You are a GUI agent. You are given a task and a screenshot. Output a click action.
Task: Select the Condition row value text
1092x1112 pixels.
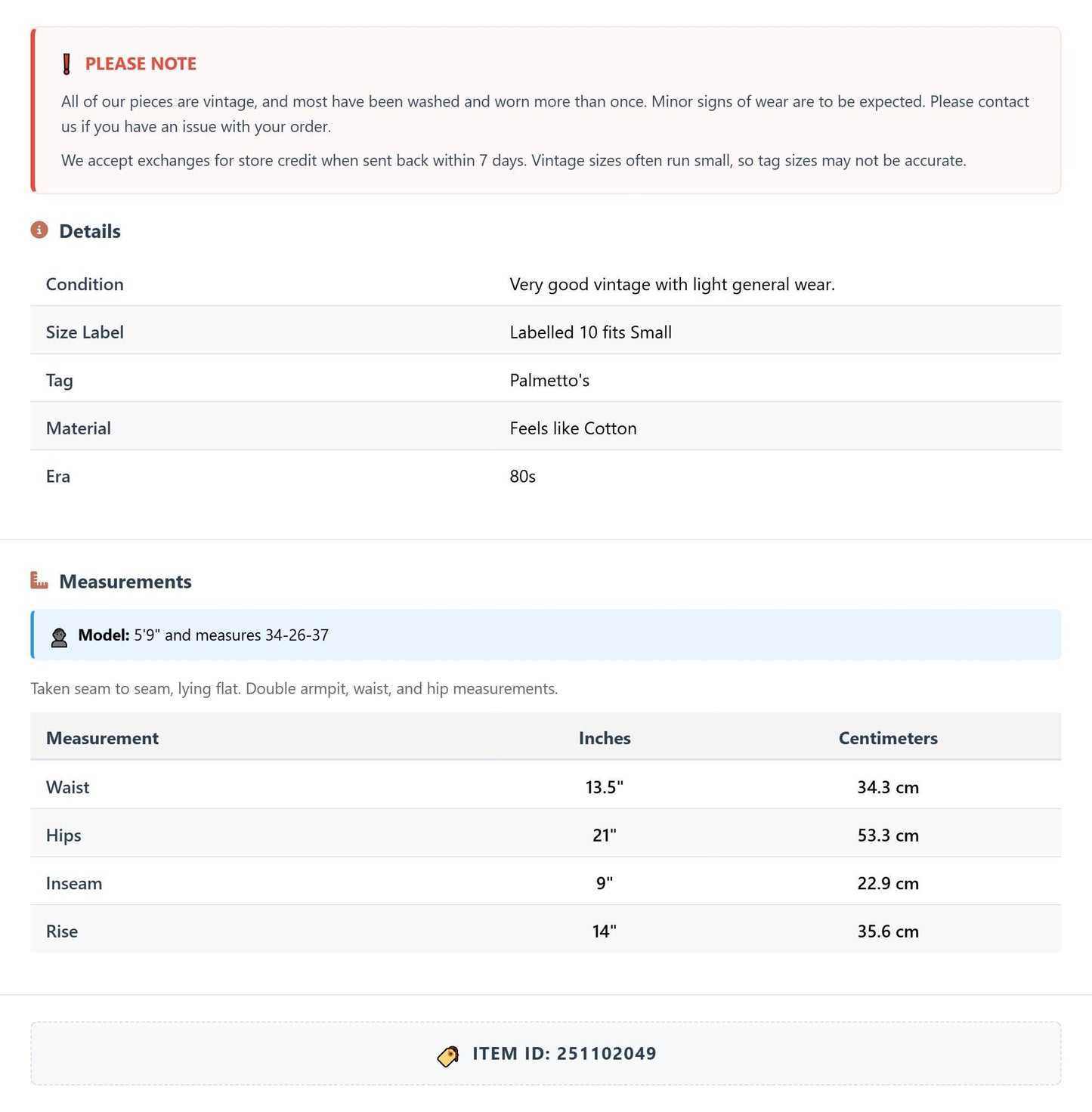(672, 284)
